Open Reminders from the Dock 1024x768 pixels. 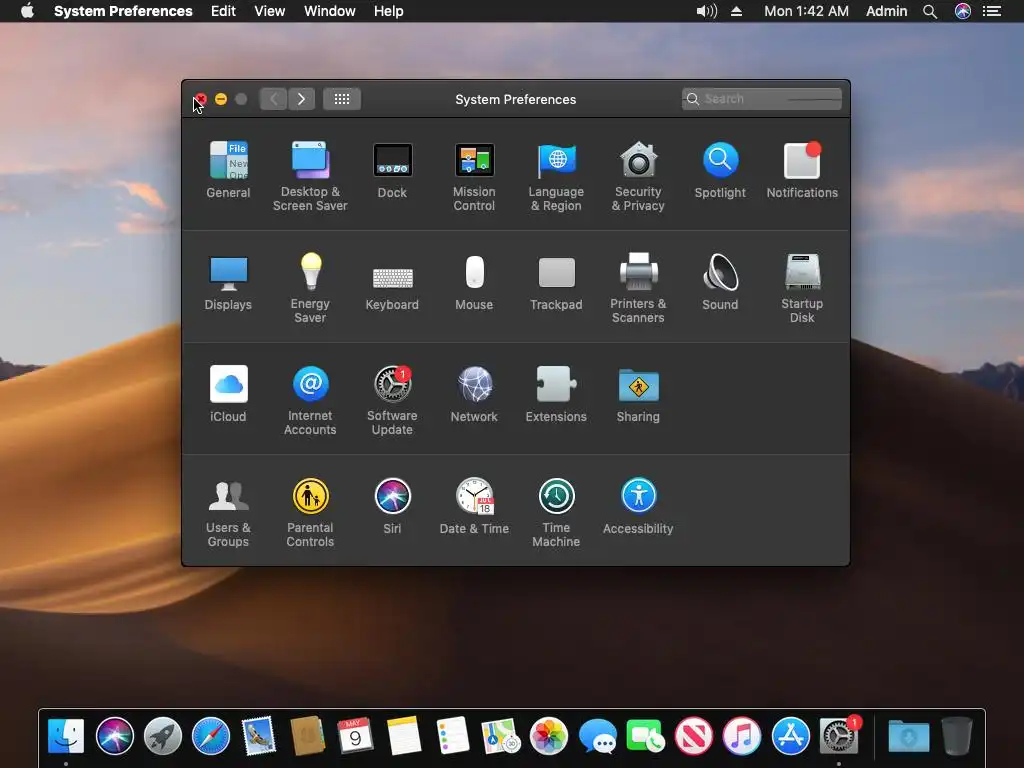(x=453, y=736)
